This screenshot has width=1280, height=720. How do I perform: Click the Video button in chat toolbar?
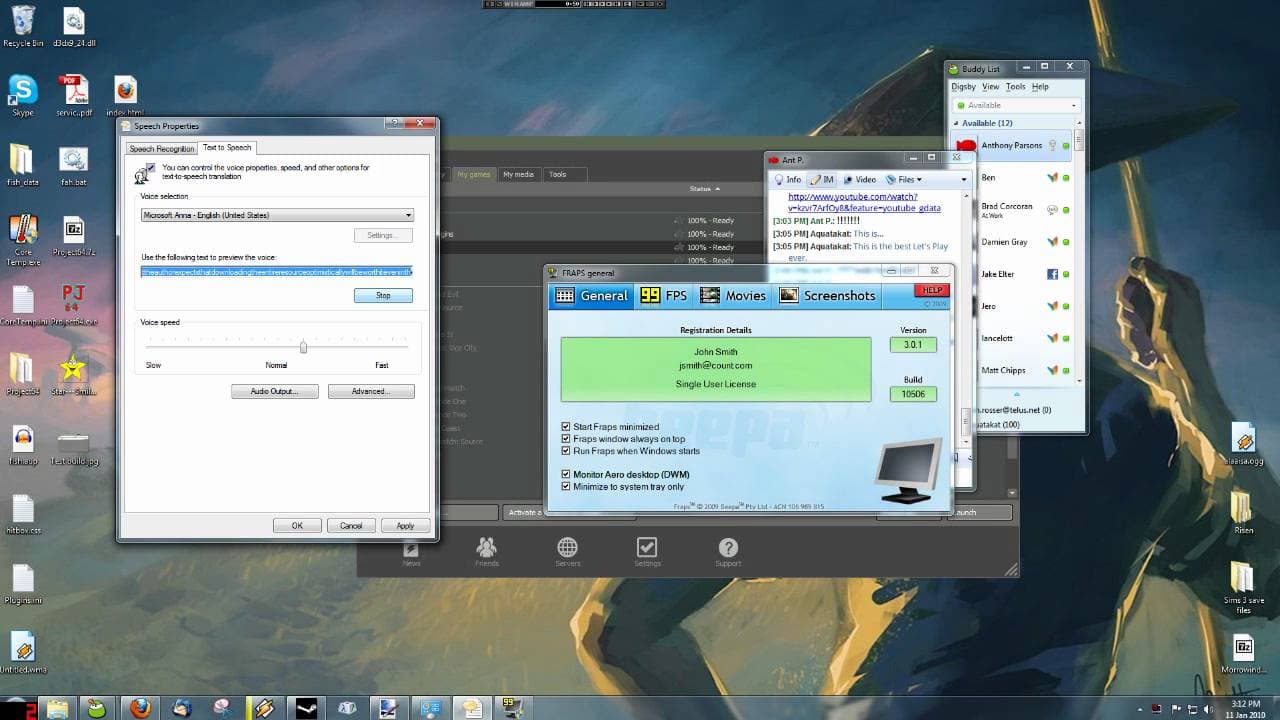point(859,180)
